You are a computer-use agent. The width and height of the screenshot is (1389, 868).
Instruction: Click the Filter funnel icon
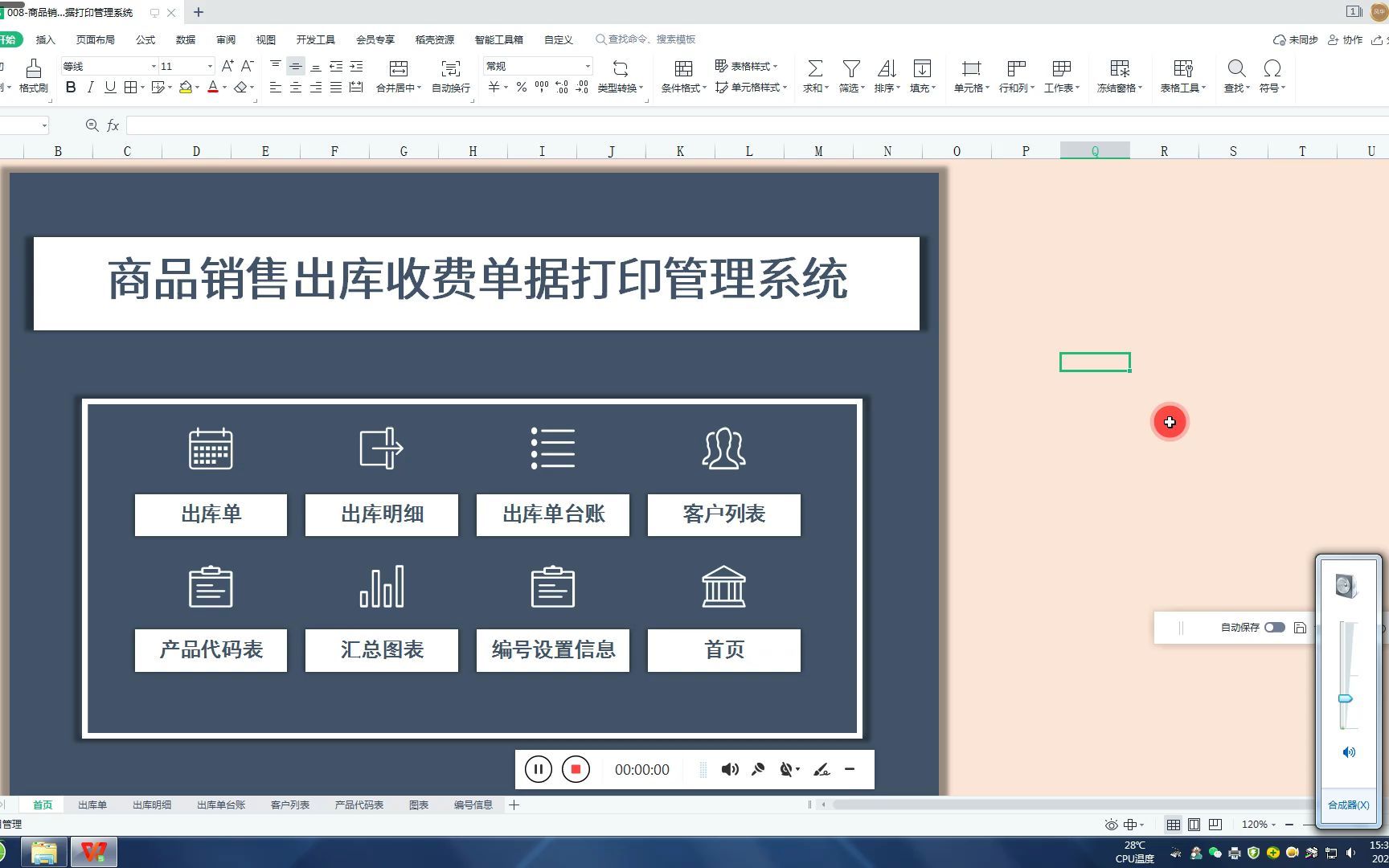(x=851, y=68)
